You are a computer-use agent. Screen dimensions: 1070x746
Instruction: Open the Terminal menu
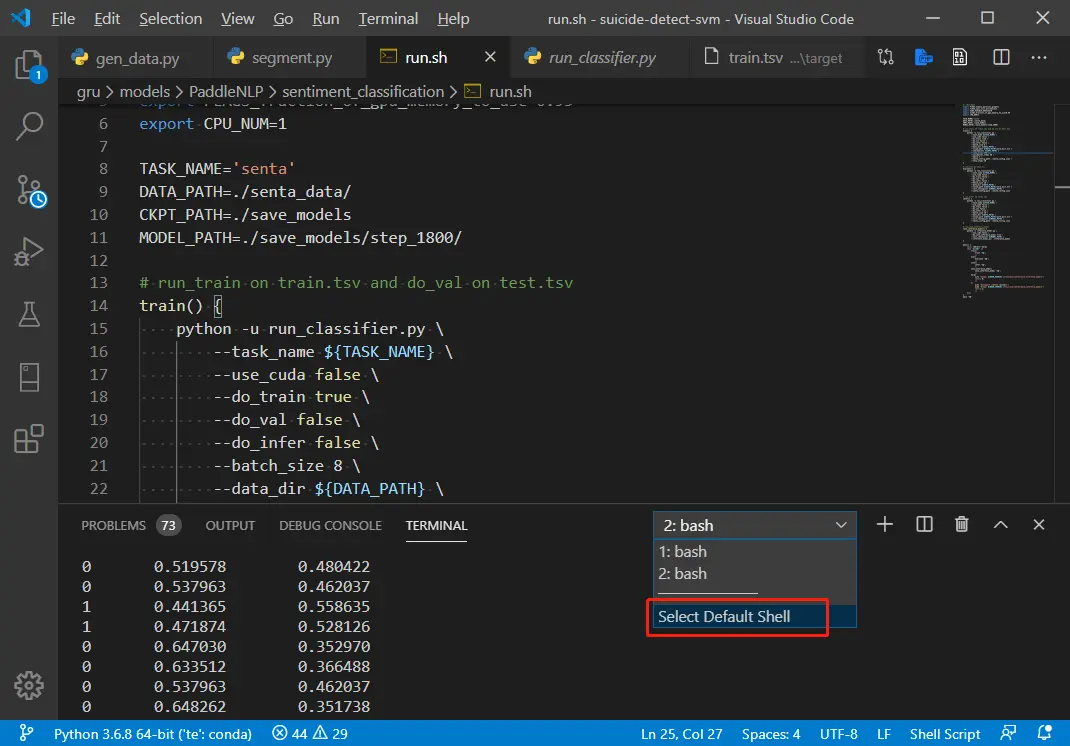click(x=388, y=18)
